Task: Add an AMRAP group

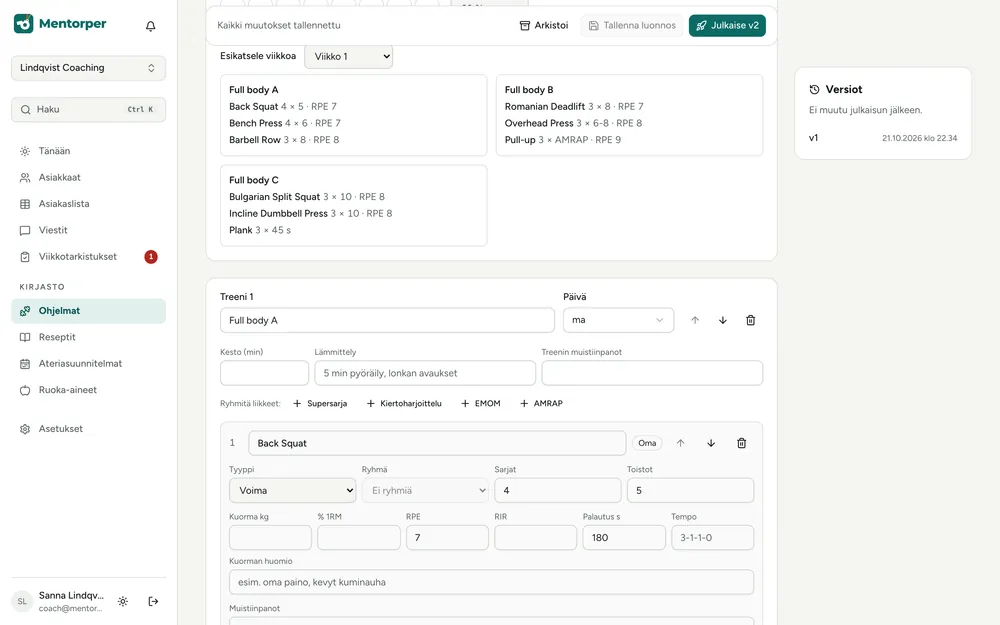Action: click(x=541, y=404)
